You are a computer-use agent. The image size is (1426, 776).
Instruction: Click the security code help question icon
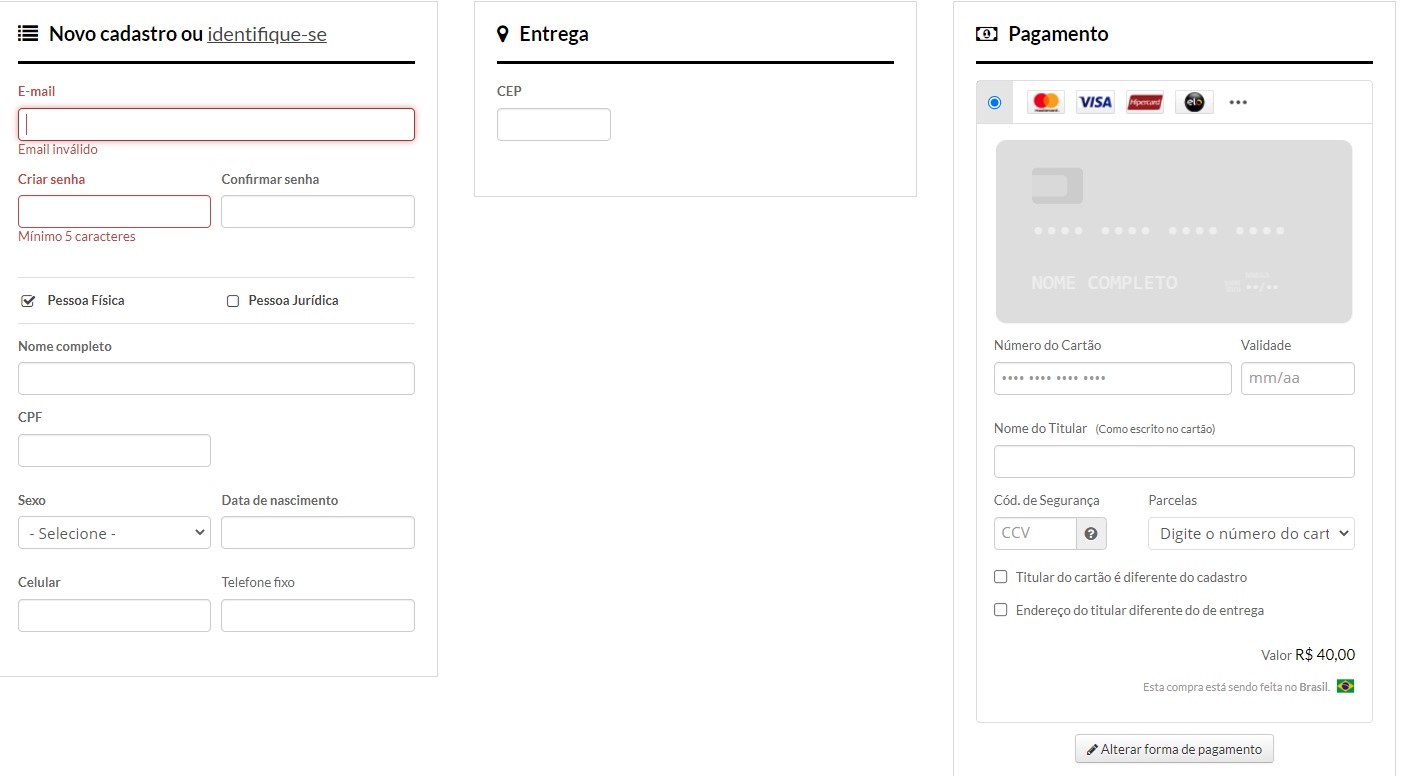(1091, 533)
